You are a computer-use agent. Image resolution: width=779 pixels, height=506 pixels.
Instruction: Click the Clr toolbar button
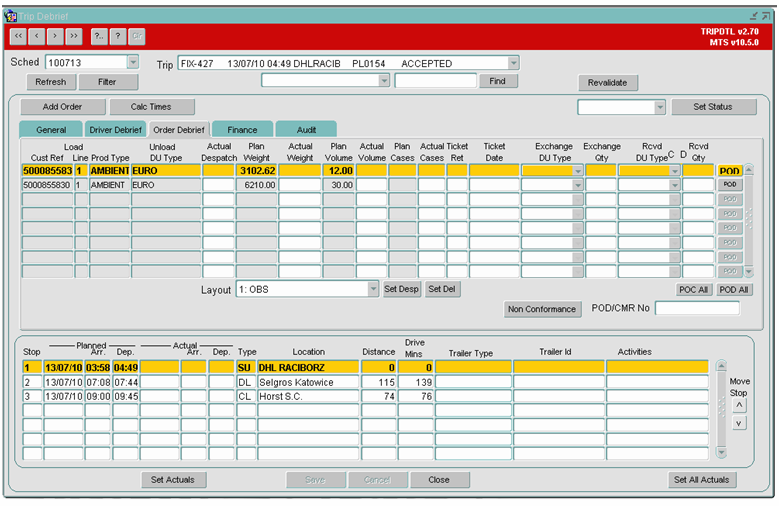137,36
